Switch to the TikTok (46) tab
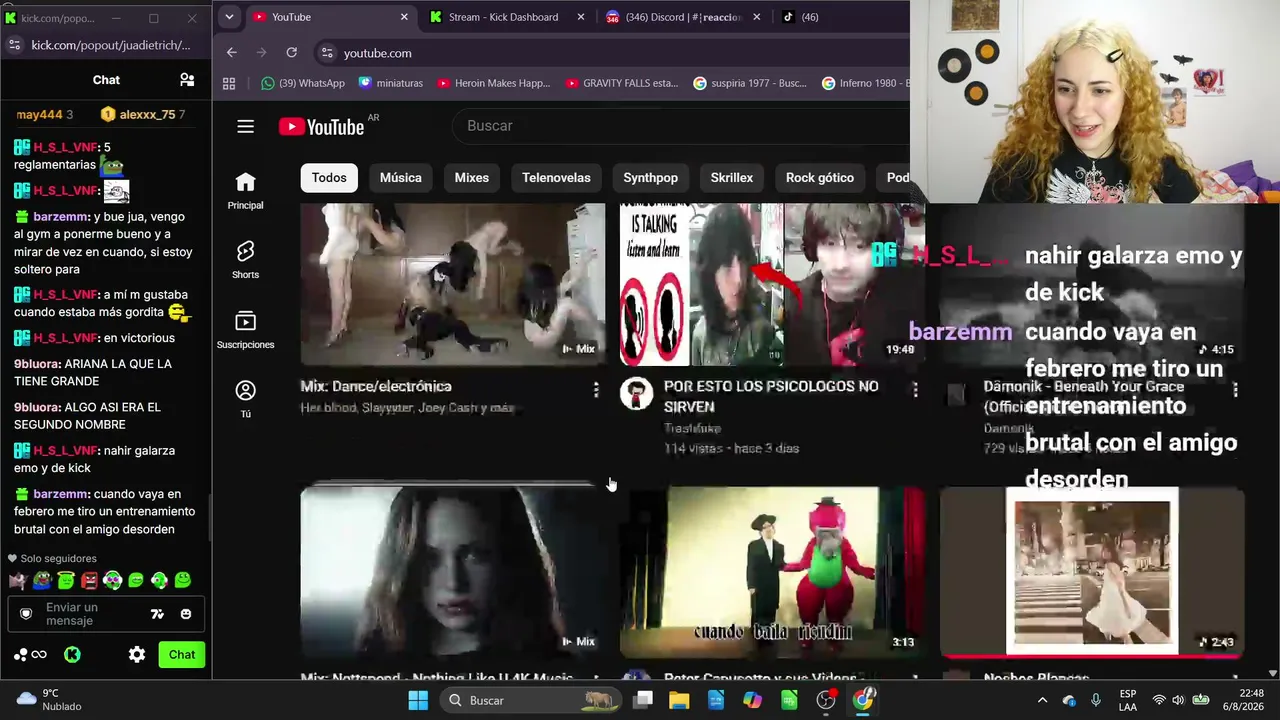The height and width of the screenshot is (720, 1280). [x=801, y=17]
